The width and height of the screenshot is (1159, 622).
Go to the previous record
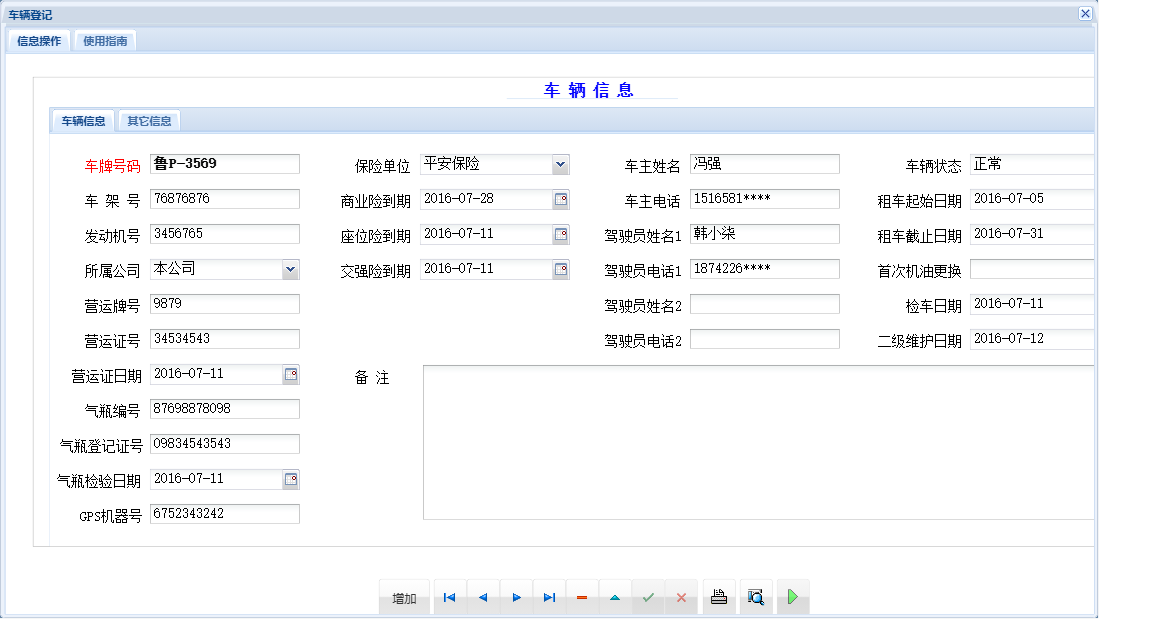click(483, 597)
